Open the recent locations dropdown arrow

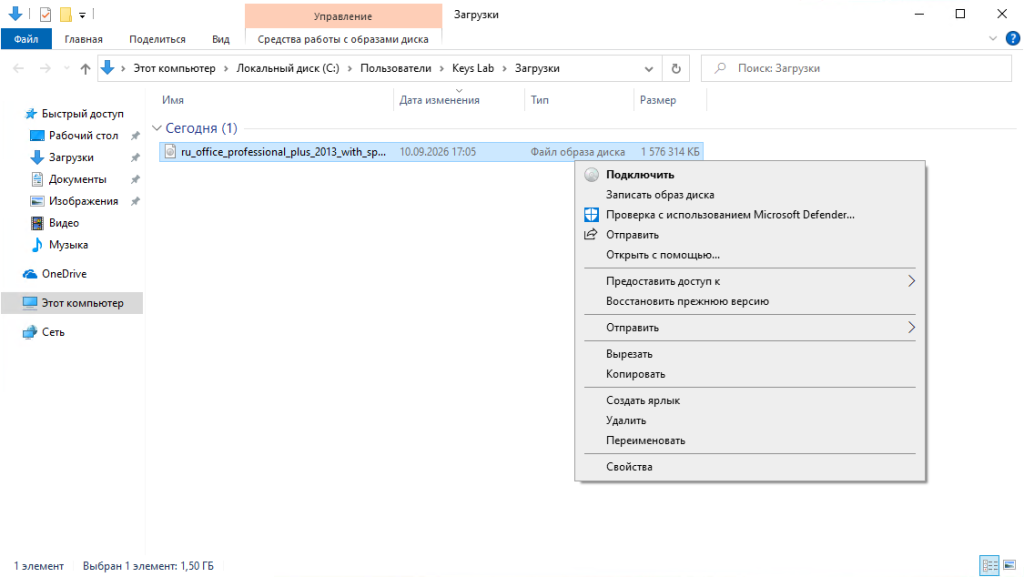tap(66, 69)
